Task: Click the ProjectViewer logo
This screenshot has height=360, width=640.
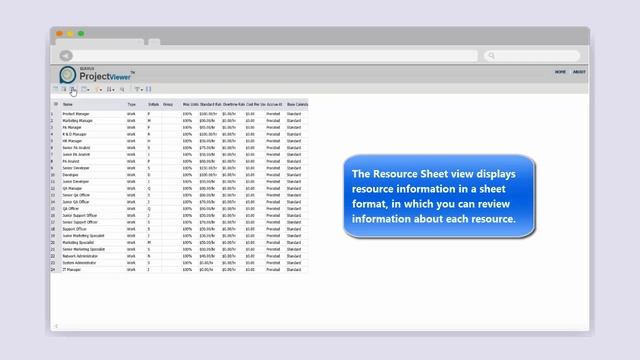Action: pos(96,75)
